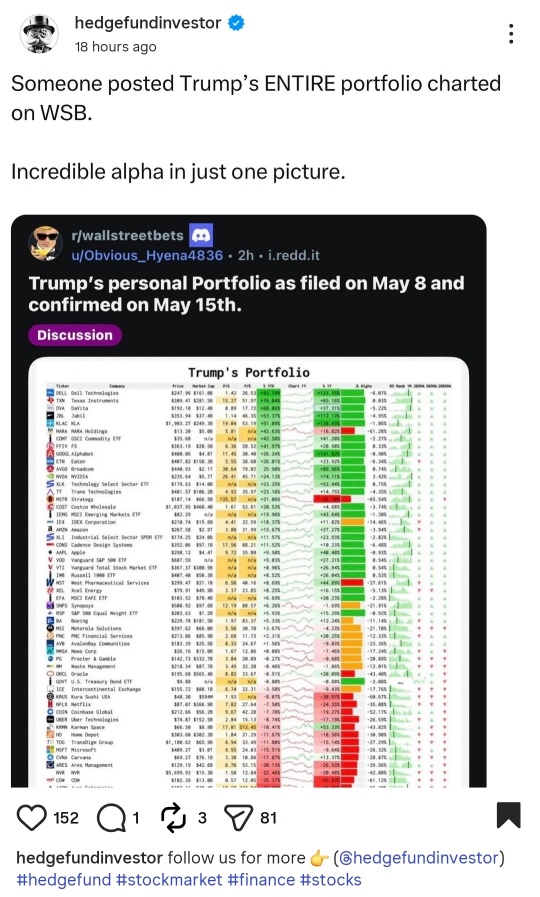Open hedgefundinvestor username at top

(148, 23)
